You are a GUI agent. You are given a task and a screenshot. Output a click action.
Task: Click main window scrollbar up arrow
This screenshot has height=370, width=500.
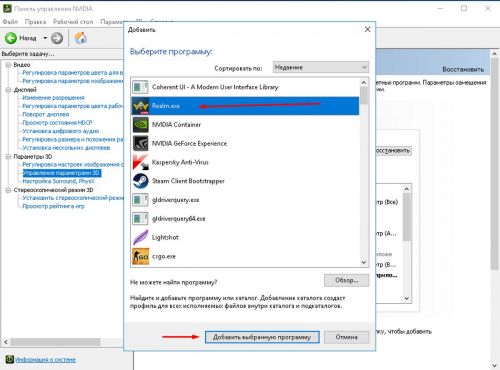point(494,54)
